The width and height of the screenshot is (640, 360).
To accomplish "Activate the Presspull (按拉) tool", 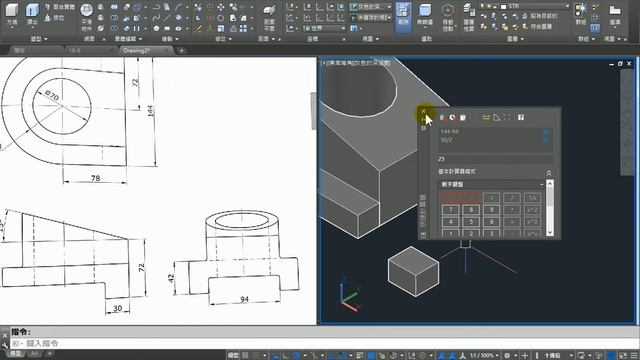I will pyautogui.click(x=54, y=18).
